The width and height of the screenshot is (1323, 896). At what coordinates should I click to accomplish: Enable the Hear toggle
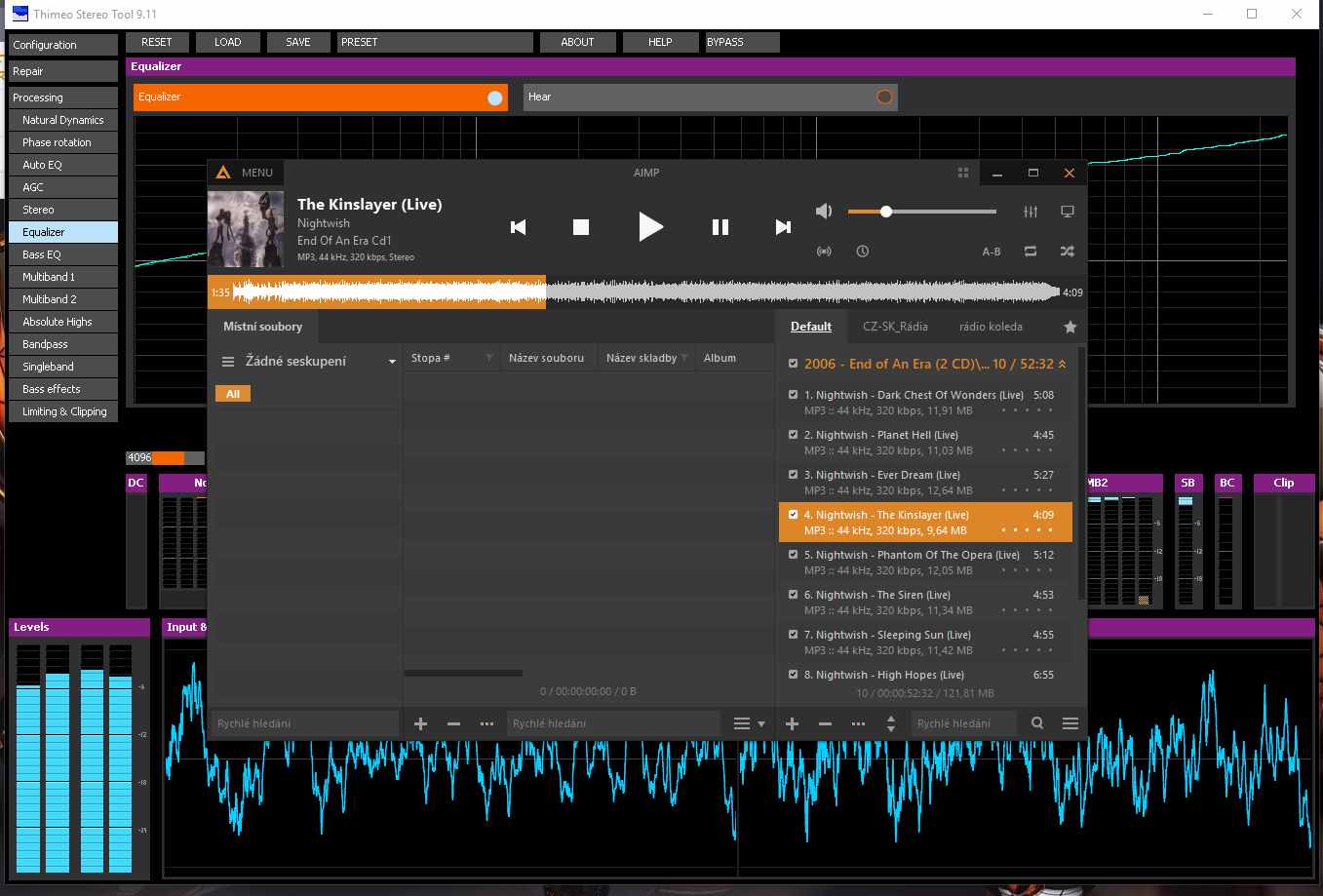coord(883,97)
